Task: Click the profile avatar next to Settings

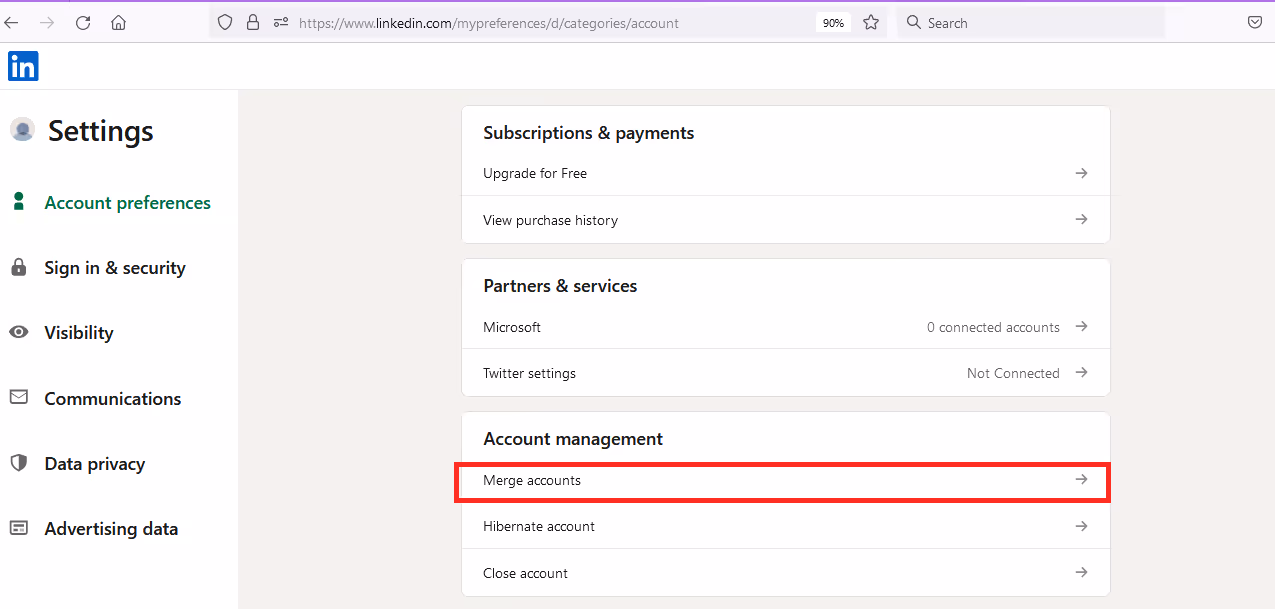Action: point(22,130)
